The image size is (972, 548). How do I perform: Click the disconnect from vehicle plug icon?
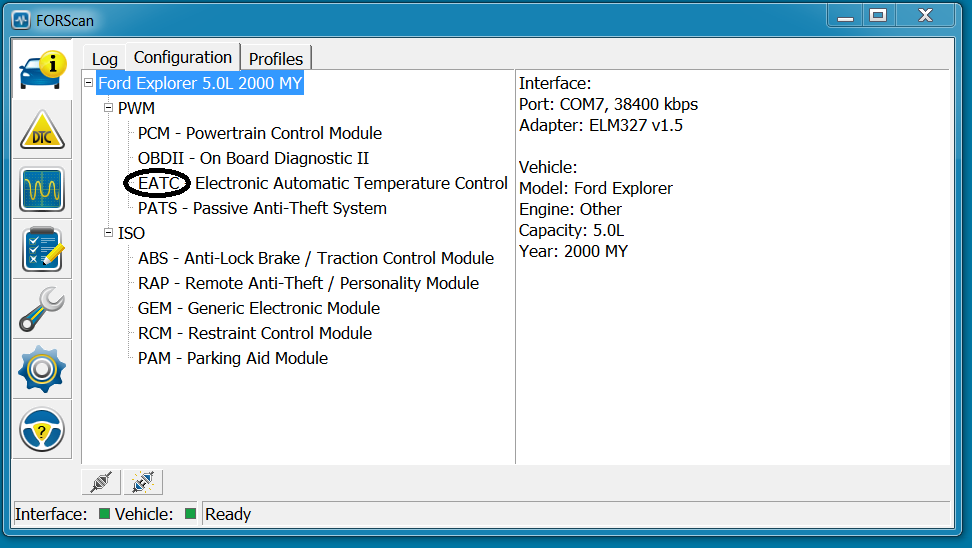tap(143, 483)
